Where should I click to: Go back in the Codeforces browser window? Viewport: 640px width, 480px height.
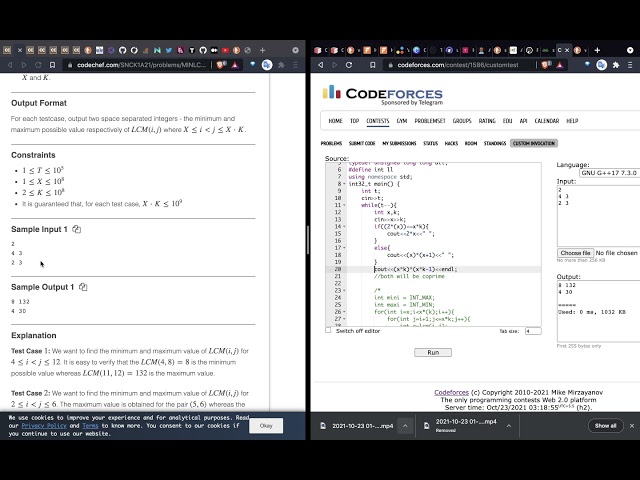[321, 65]
